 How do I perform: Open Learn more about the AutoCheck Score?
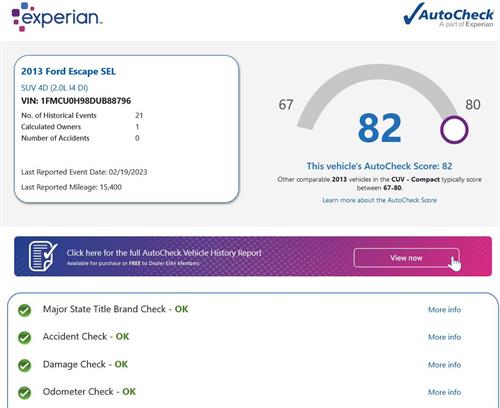coord(379,200)
